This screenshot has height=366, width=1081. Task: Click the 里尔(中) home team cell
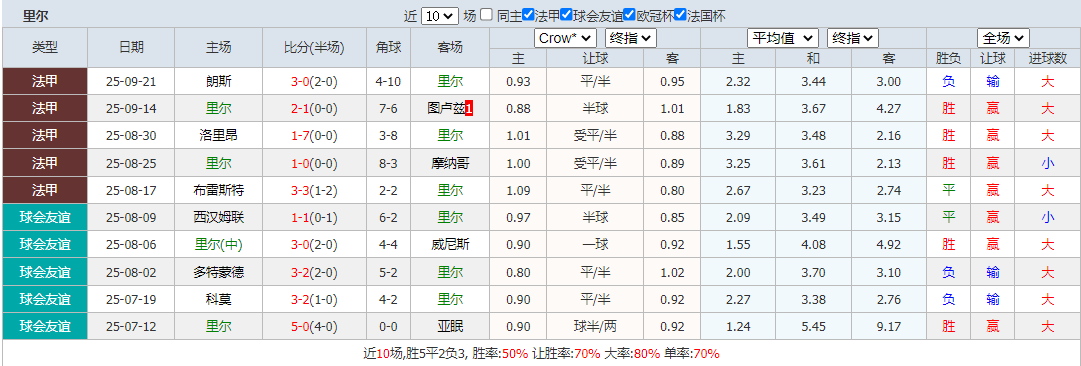click(x=219, y=245)
